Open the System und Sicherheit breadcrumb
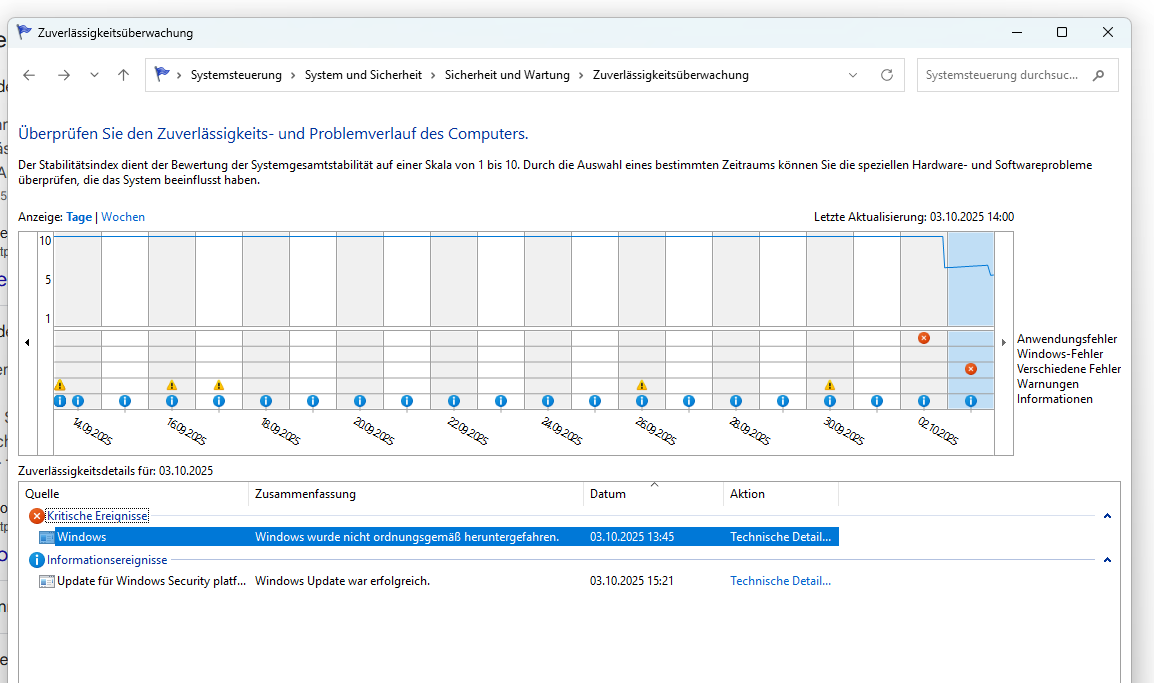 364,75
